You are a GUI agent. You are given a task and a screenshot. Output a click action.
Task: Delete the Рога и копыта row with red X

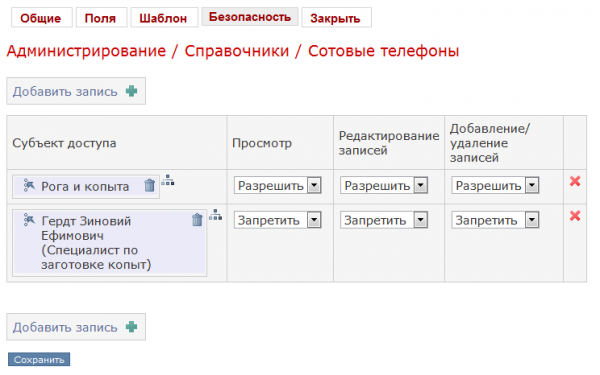point(575,181)
